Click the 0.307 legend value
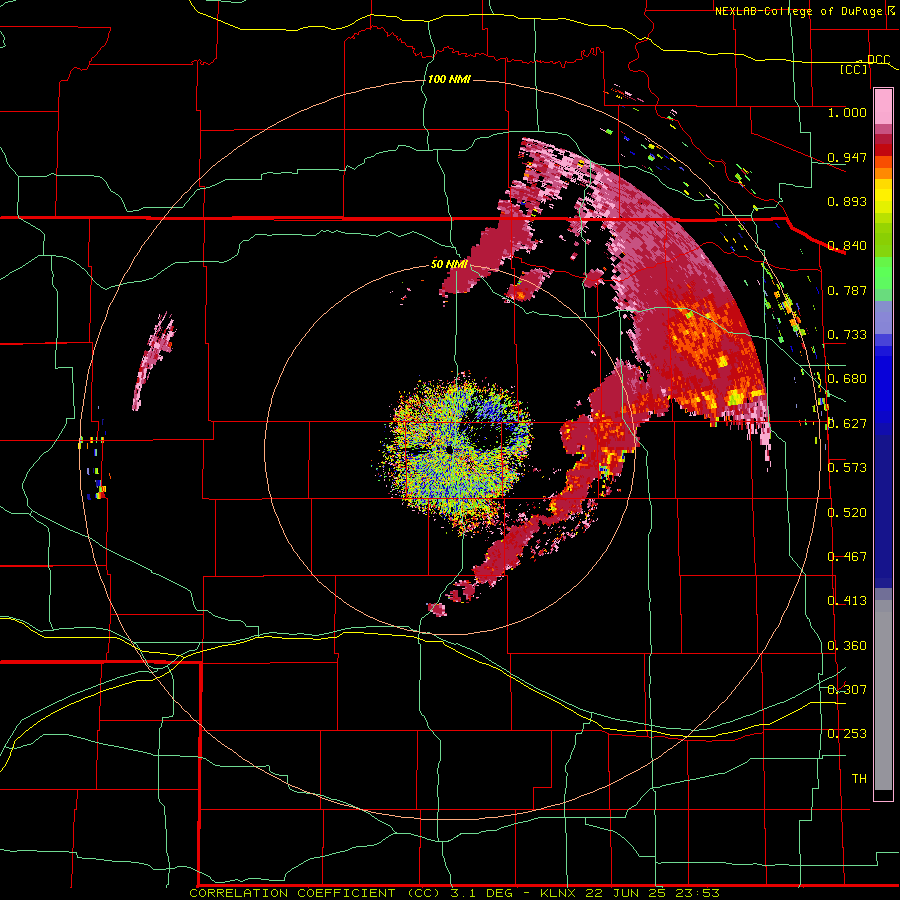This screenshot has width=900, height=900. point(847,689)
